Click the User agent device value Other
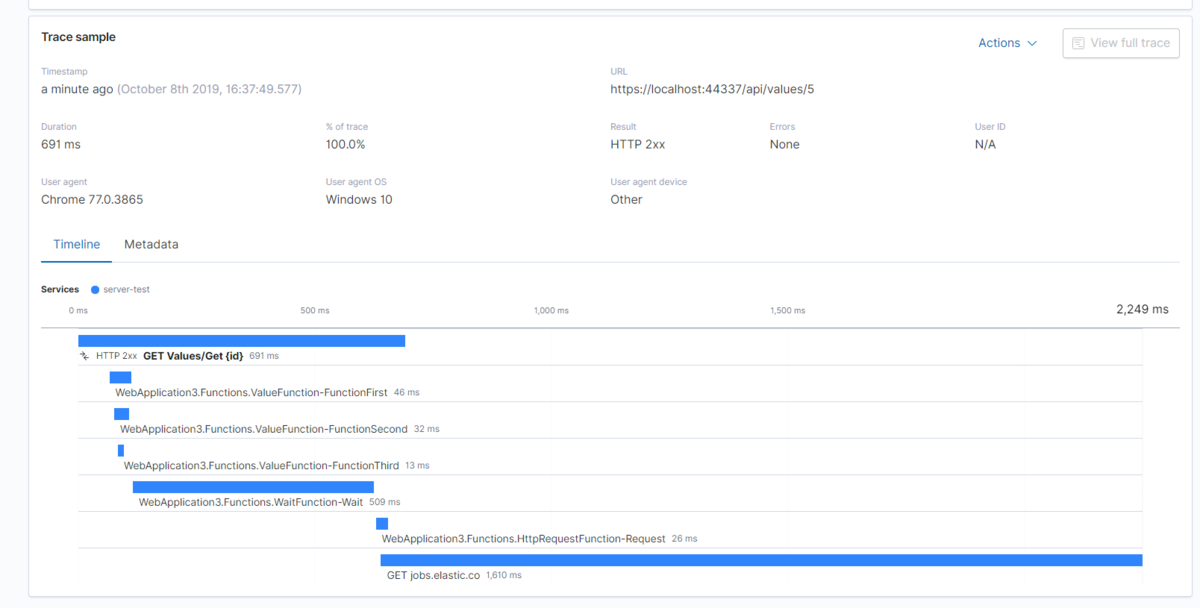The width and height of the screenshot is (1200, 608). tap(627, 199)
